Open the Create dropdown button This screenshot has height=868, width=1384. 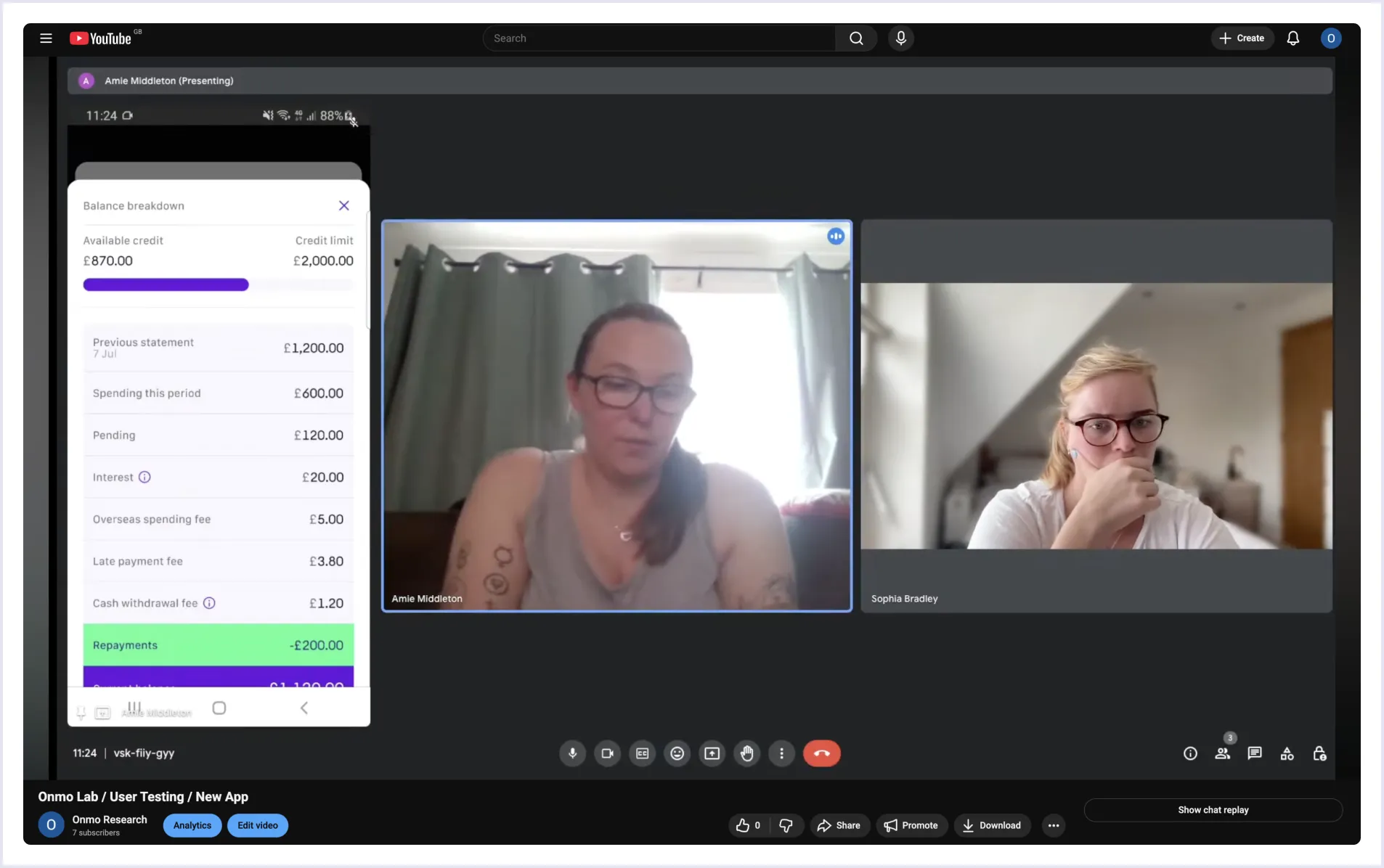pos(1242,38)
